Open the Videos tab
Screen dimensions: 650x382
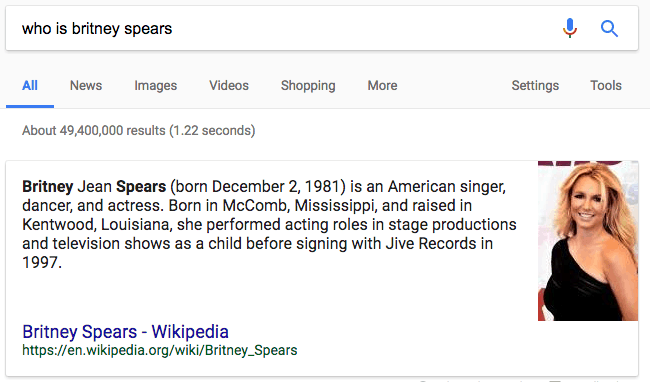(229, 85)
